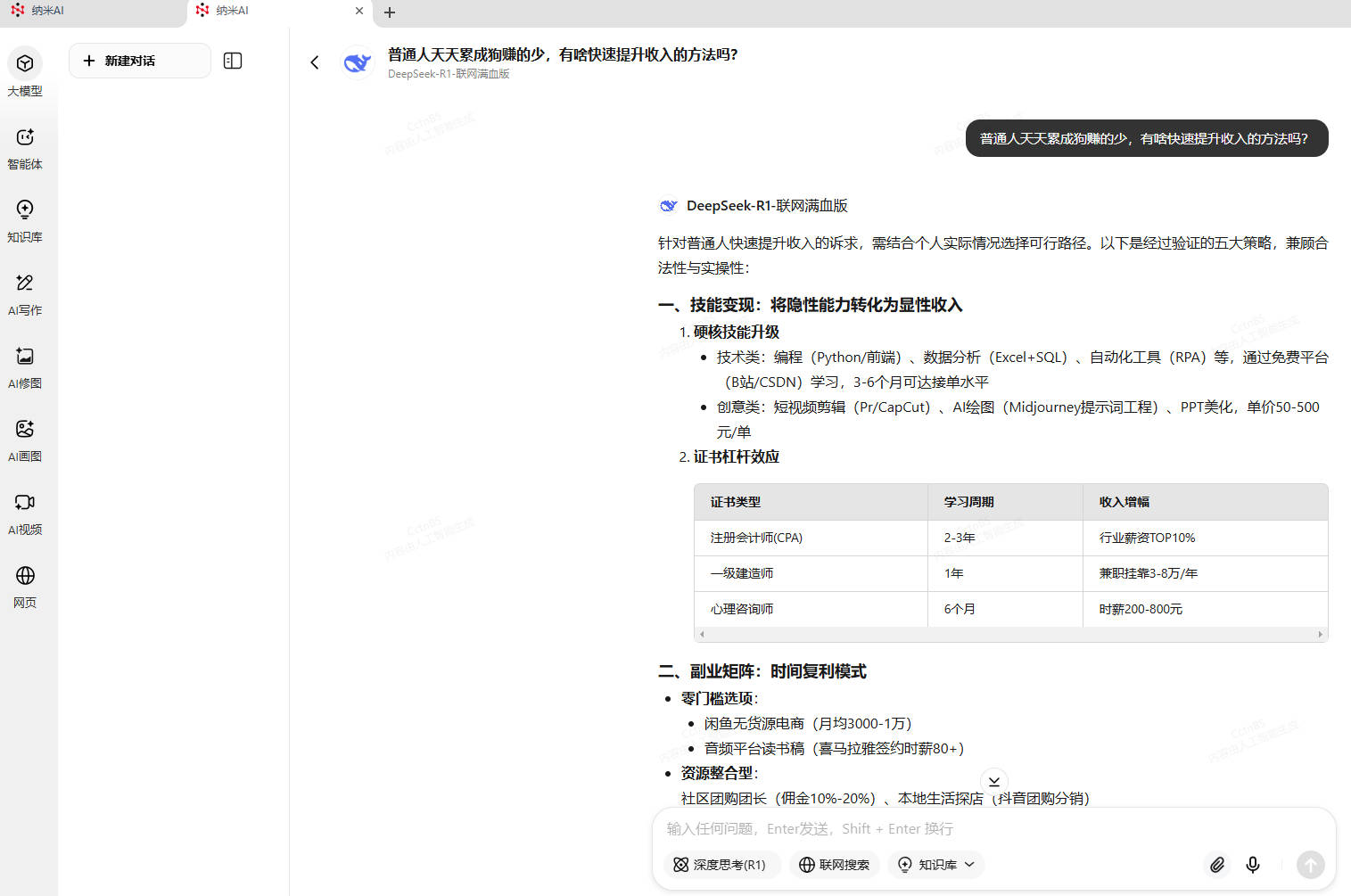
Task: Click the 闲鱼无货源电商 bullet
Action: coord(808,723)
